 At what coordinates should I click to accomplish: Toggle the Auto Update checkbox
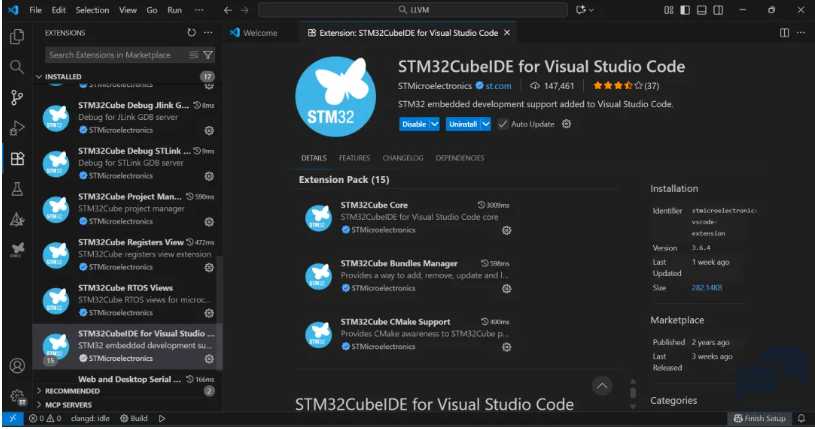[503, 124]
